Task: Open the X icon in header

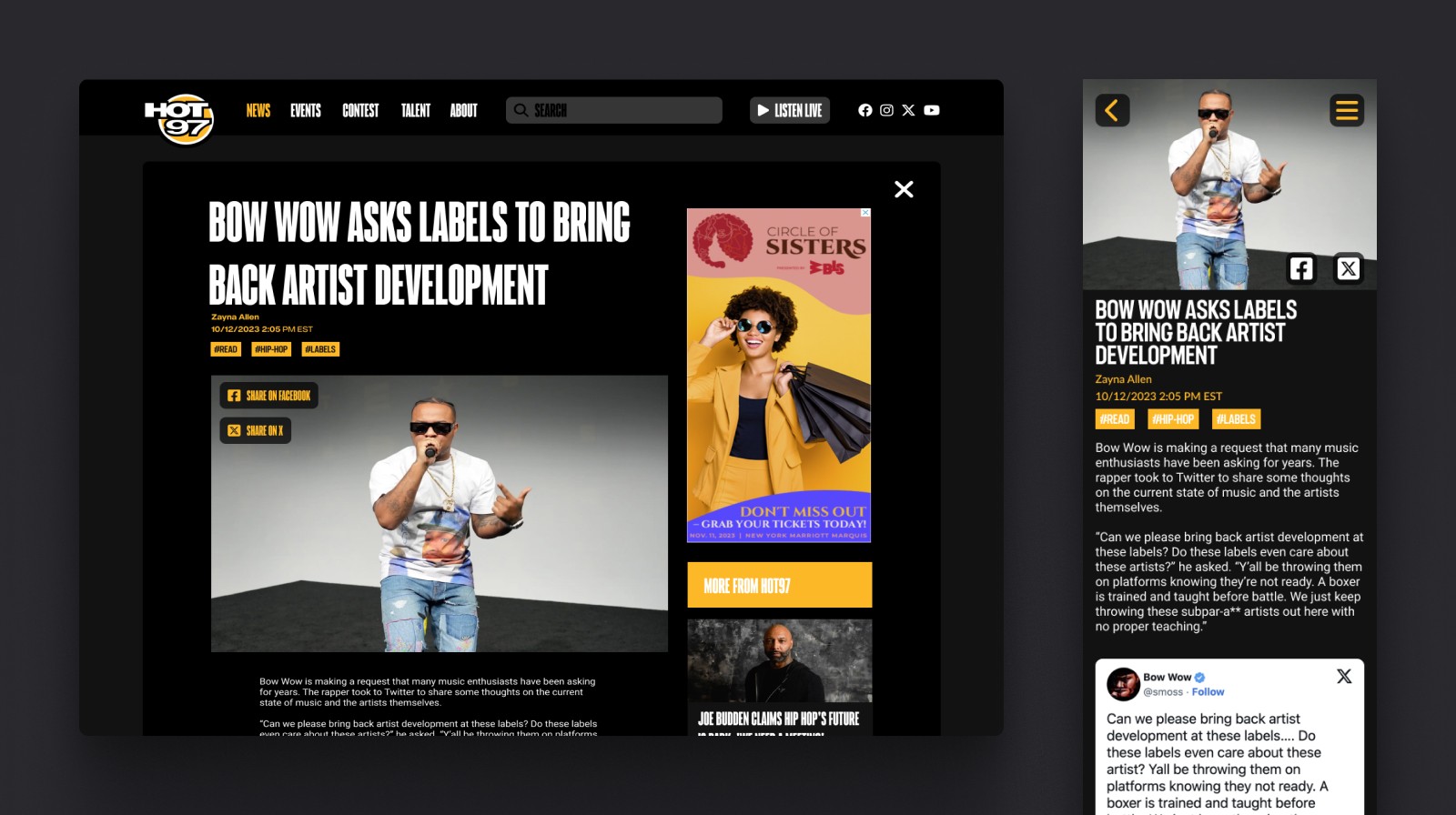Action: tap(908, 110)
